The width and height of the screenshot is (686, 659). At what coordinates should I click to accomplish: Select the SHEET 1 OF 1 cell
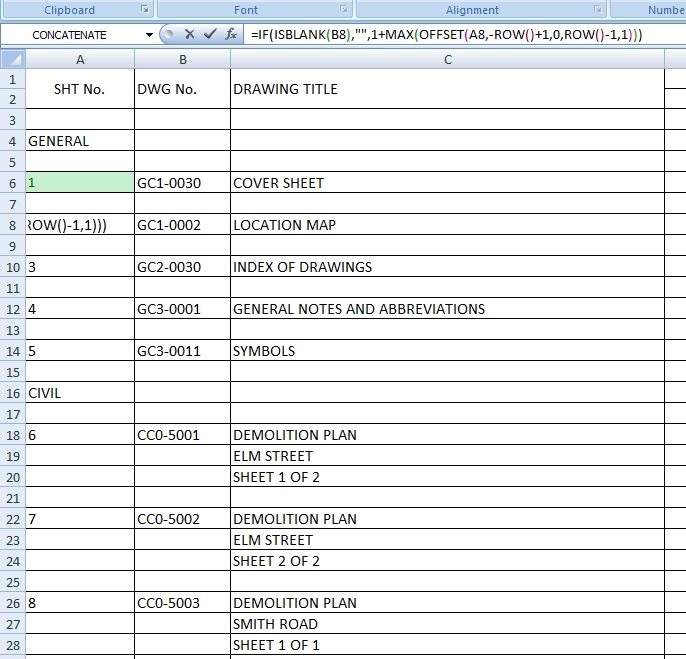click(x=448, y=645)
